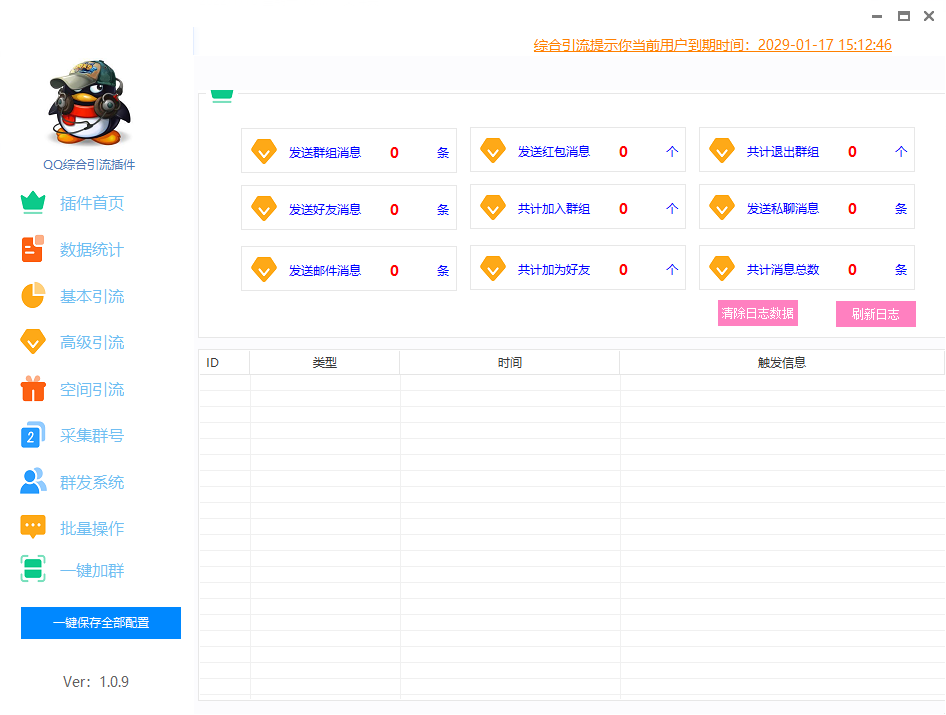Click the red 0 count for 共计消息总数
The width and height of the screenshot is (946, 715).
pyautogui.click(x=852, y=270)
